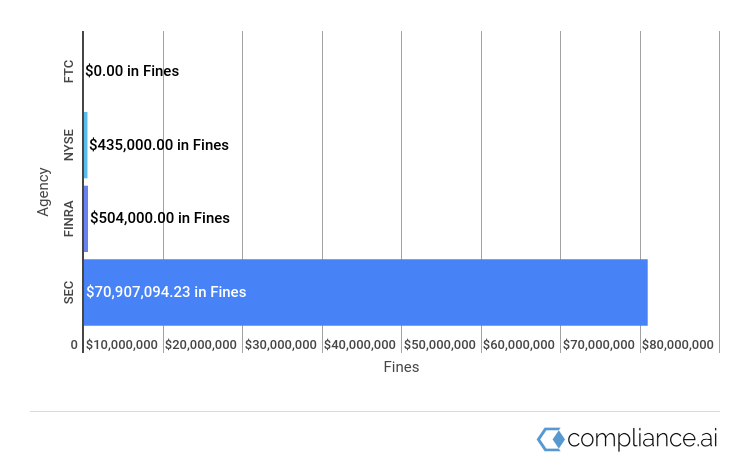Click the $80,000,000 tick label

(678, 345)
